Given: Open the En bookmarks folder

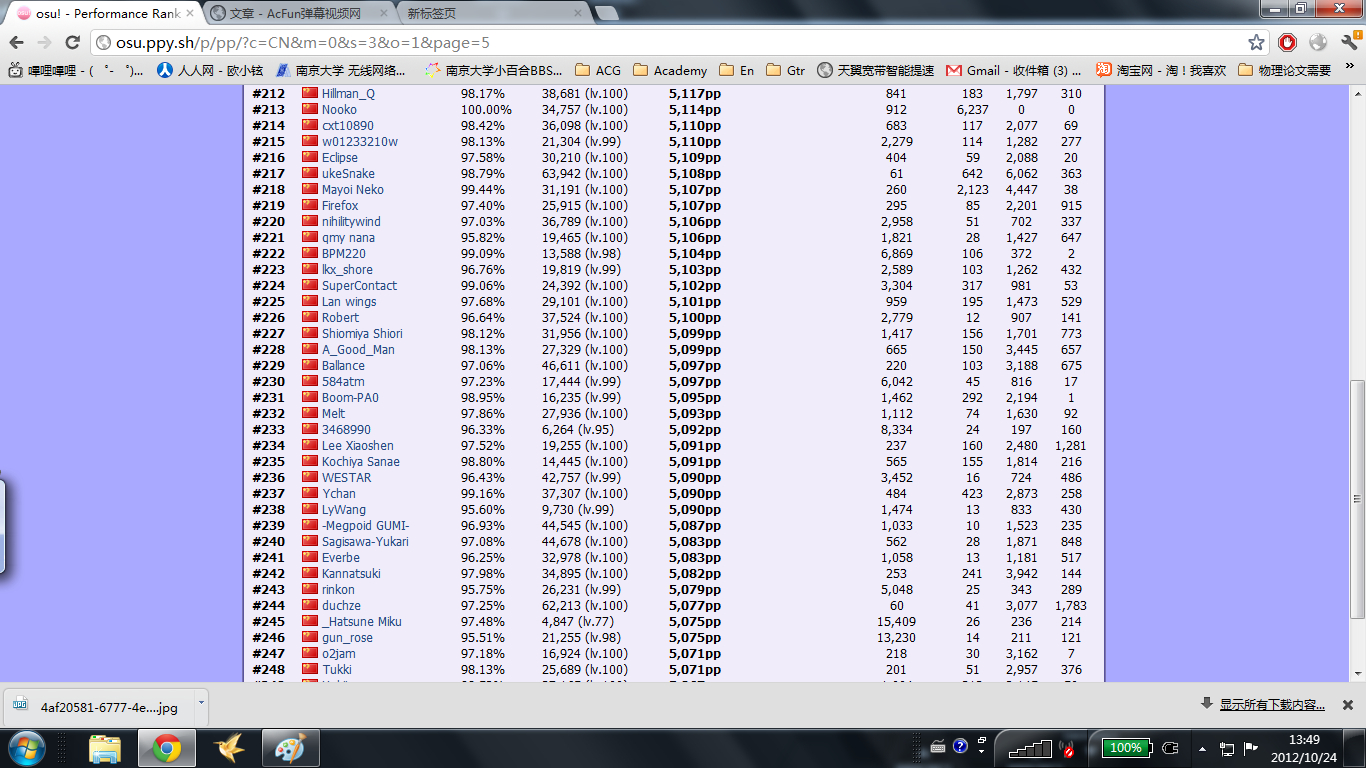Looking at the screenshot, I should point(736,71).
